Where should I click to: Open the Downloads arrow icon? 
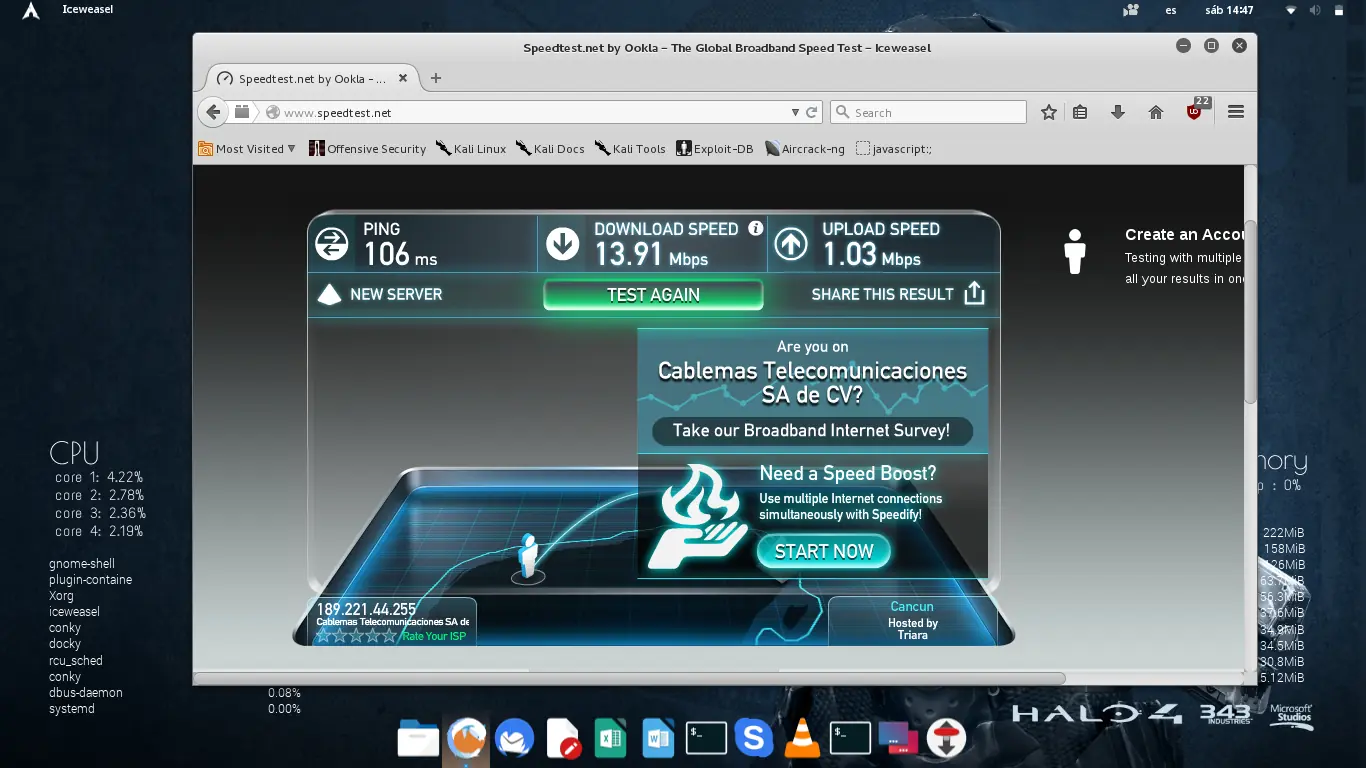click(1118, 112)
